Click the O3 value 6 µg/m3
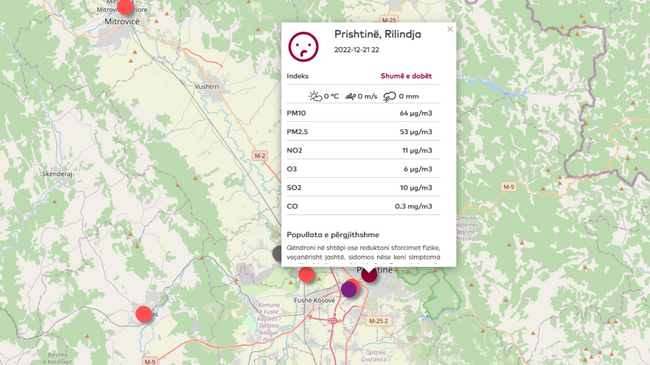The width and height of the screenshot is (650, 365). pos(418,169)
